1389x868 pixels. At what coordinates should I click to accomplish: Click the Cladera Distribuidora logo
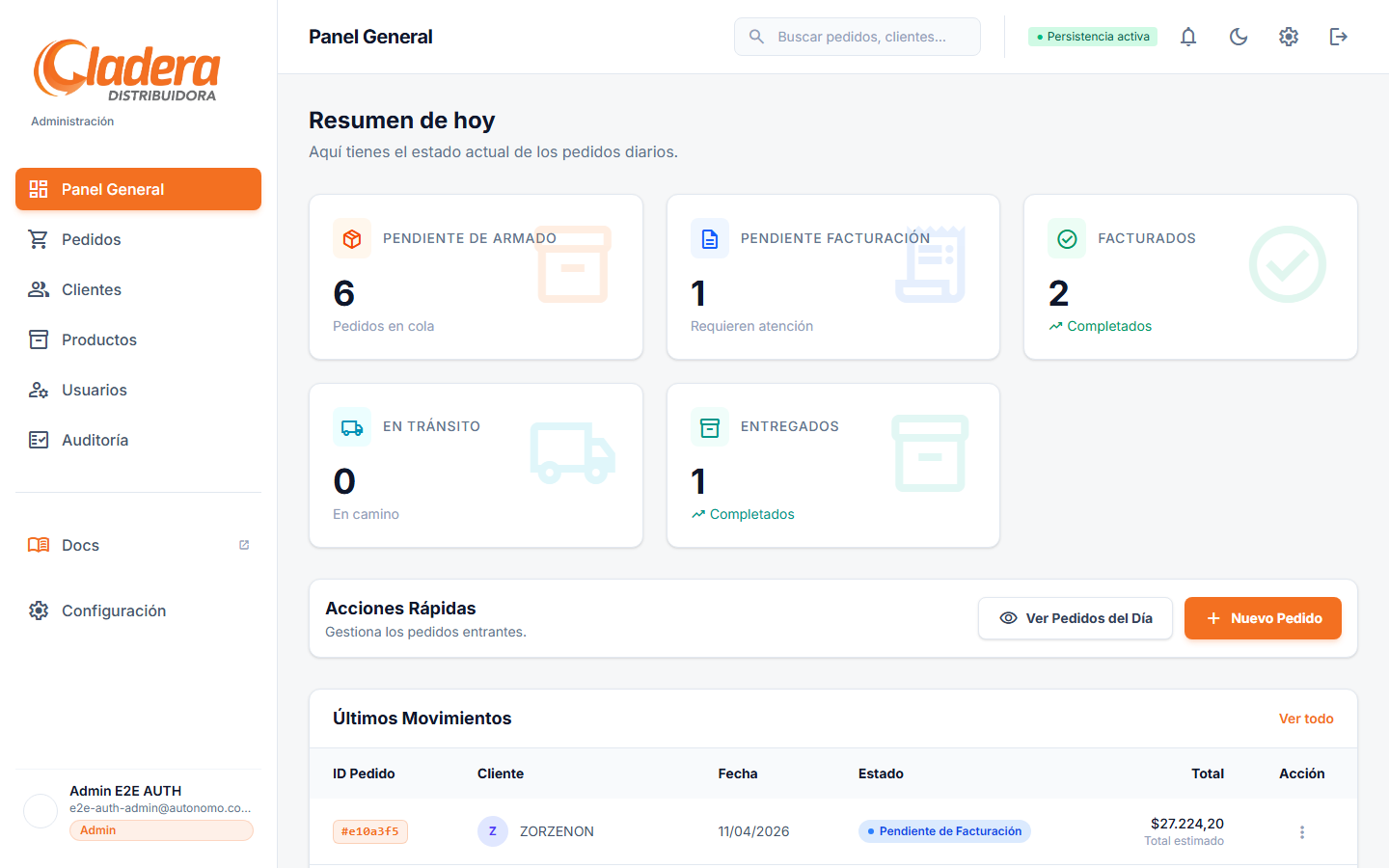[126, 69]
